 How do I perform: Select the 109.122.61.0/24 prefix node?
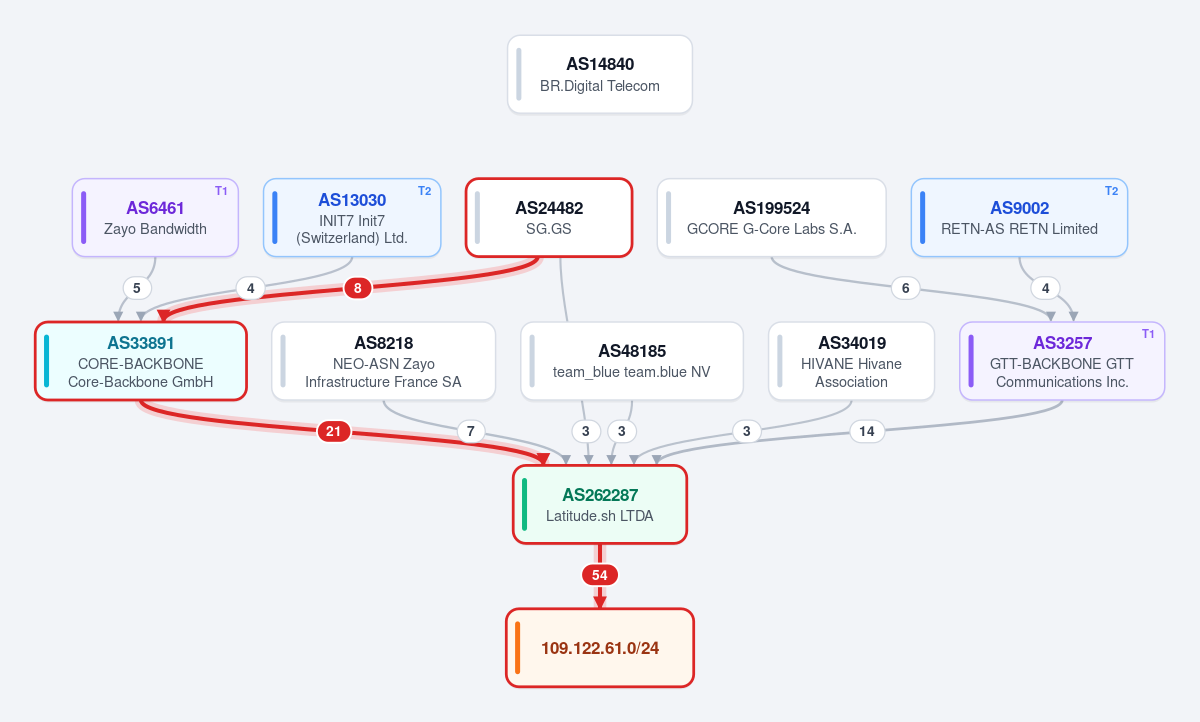tap(600, 648)
